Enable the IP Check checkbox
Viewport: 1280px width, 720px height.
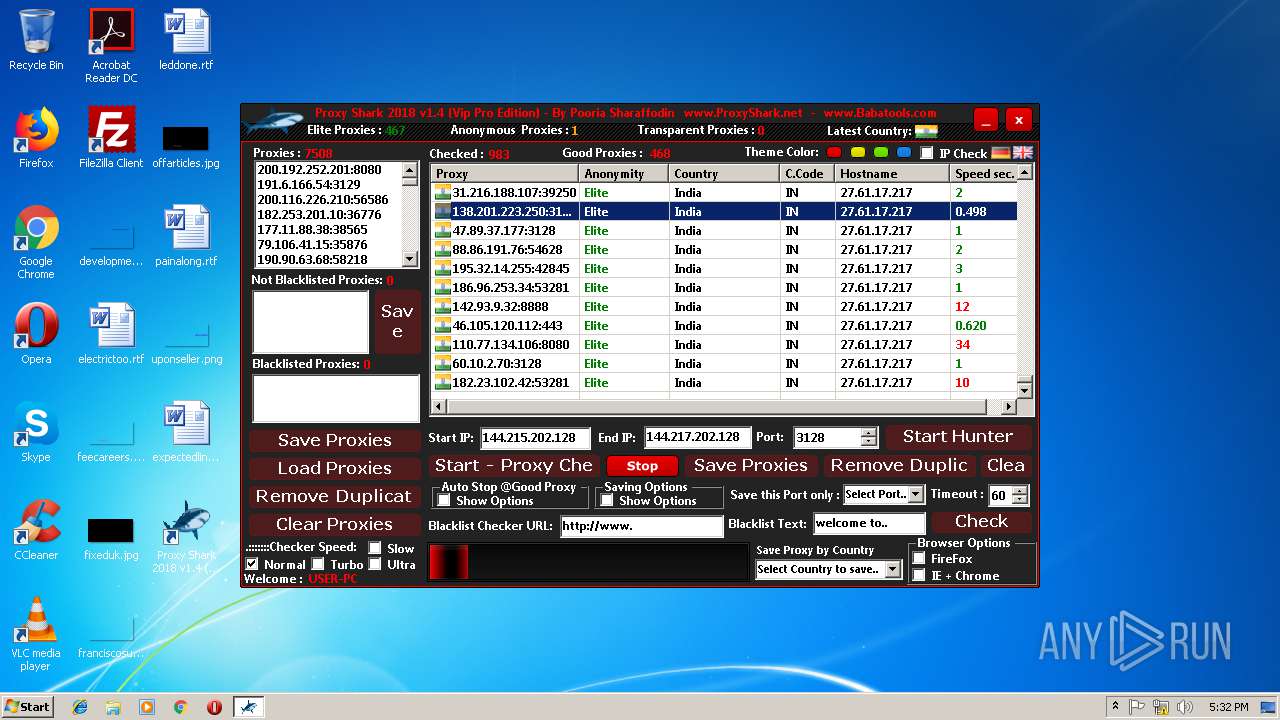[x=927, y=153]
